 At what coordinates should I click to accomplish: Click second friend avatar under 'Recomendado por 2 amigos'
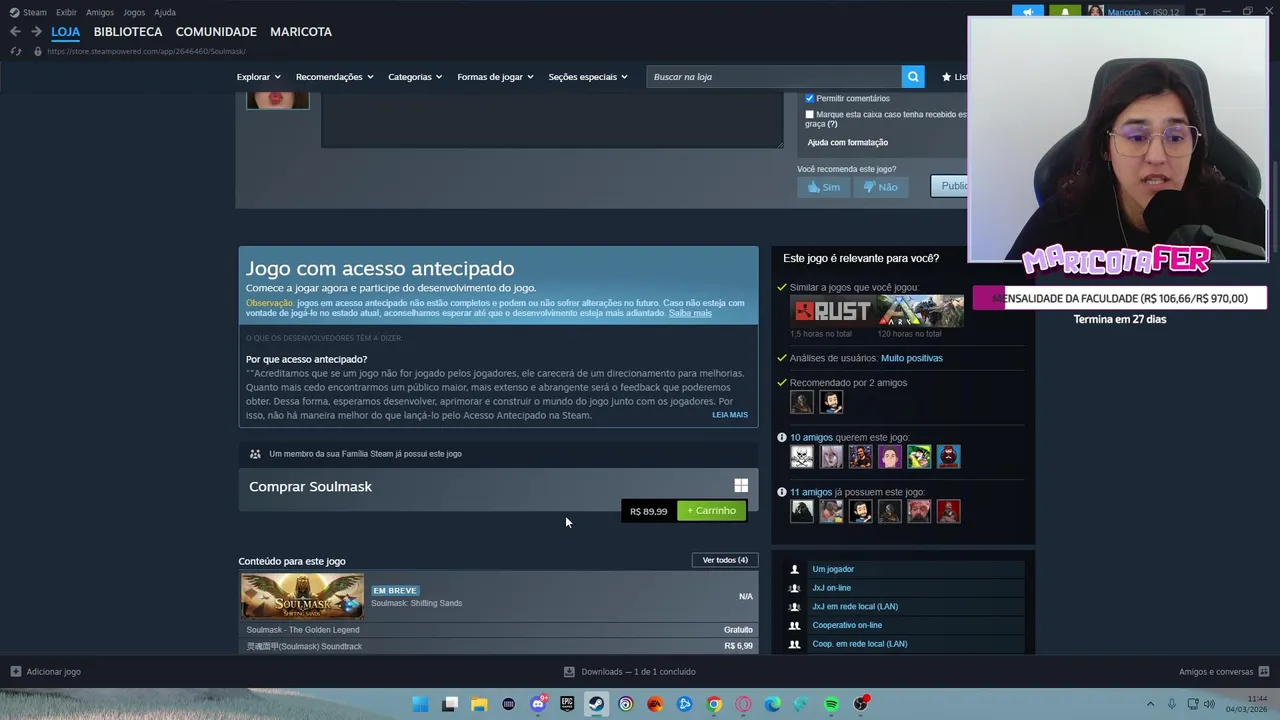[x=831, y=402]
